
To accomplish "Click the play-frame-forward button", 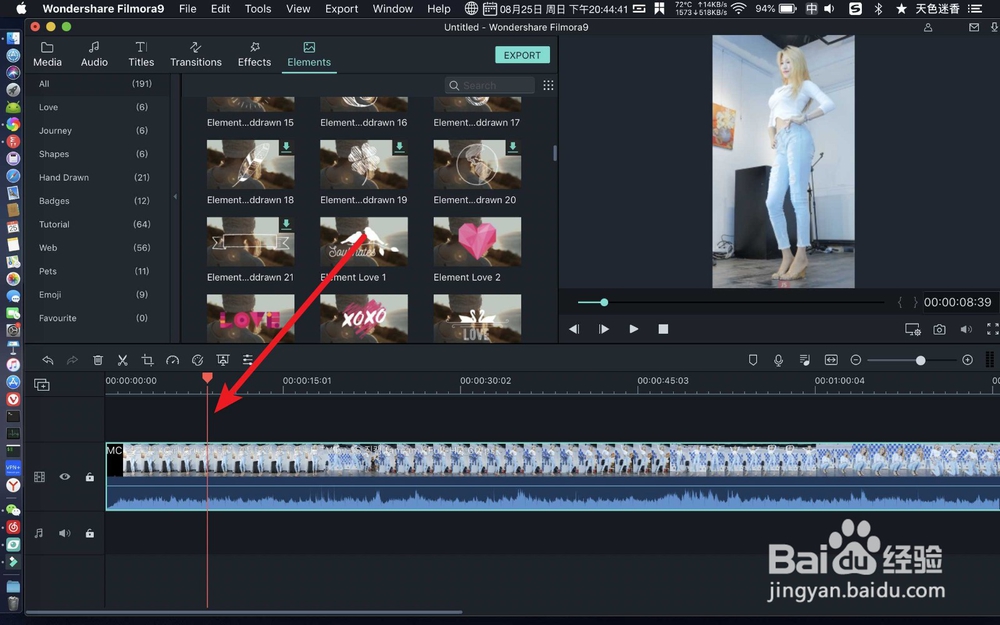I will click(603, 329).
